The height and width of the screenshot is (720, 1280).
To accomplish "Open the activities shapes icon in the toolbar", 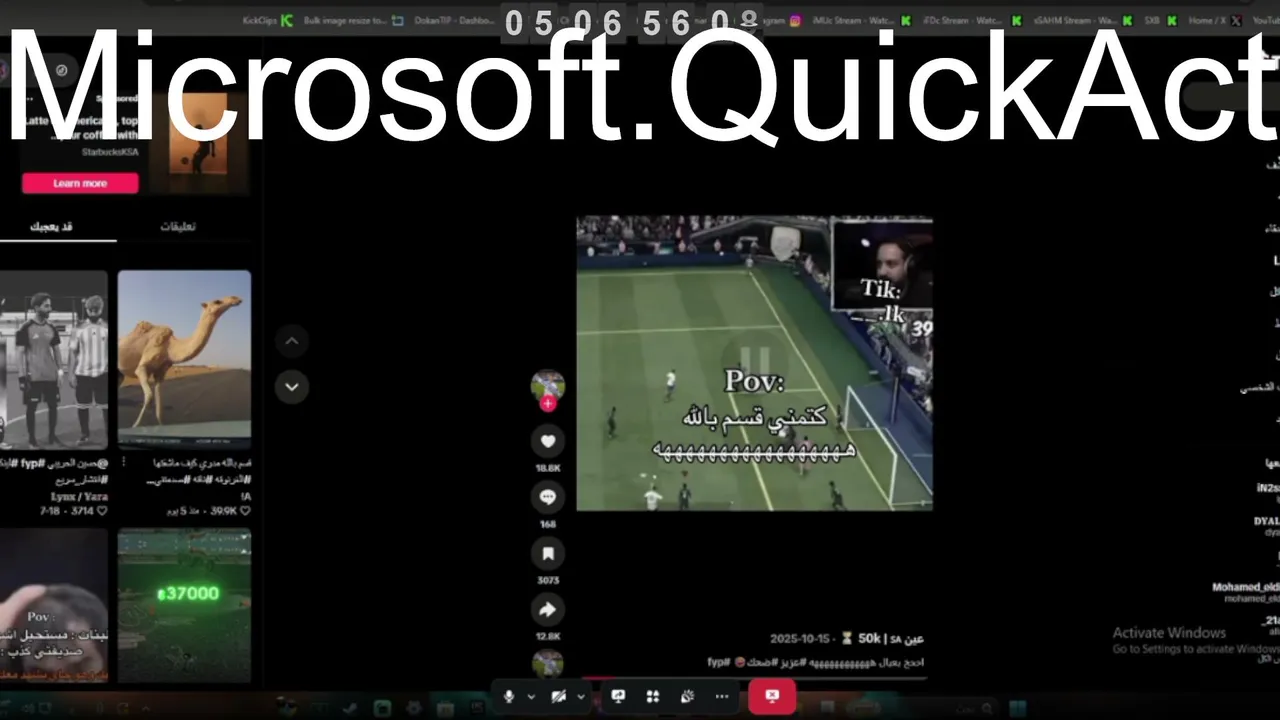I will coord(652,696).
